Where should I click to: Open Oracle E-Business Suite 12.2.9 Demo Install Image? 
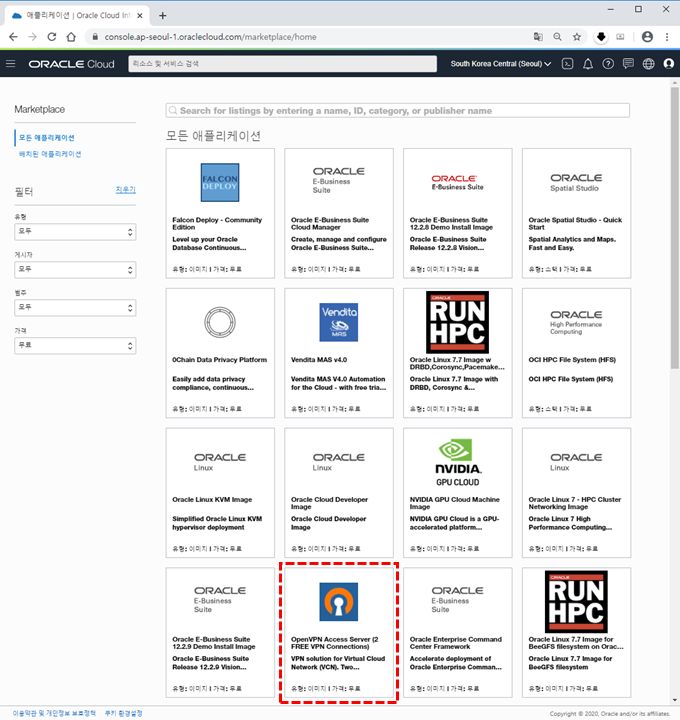click(220, 633)
